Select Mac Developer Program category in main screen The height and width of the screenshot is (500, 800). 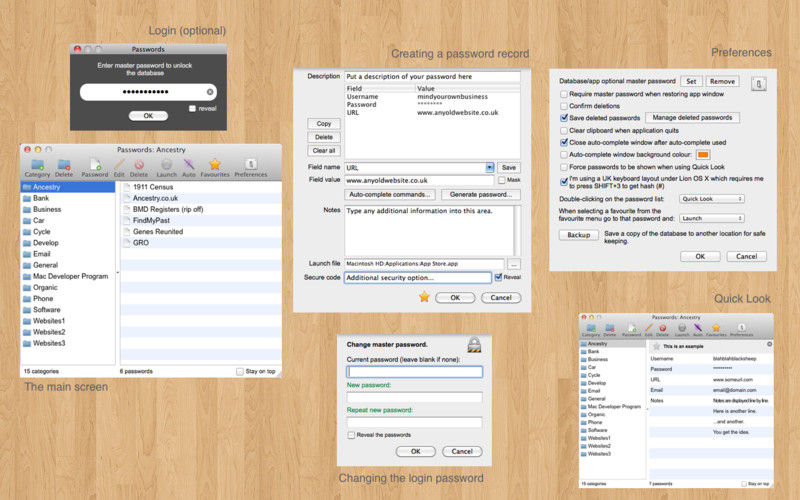point(68,276)
